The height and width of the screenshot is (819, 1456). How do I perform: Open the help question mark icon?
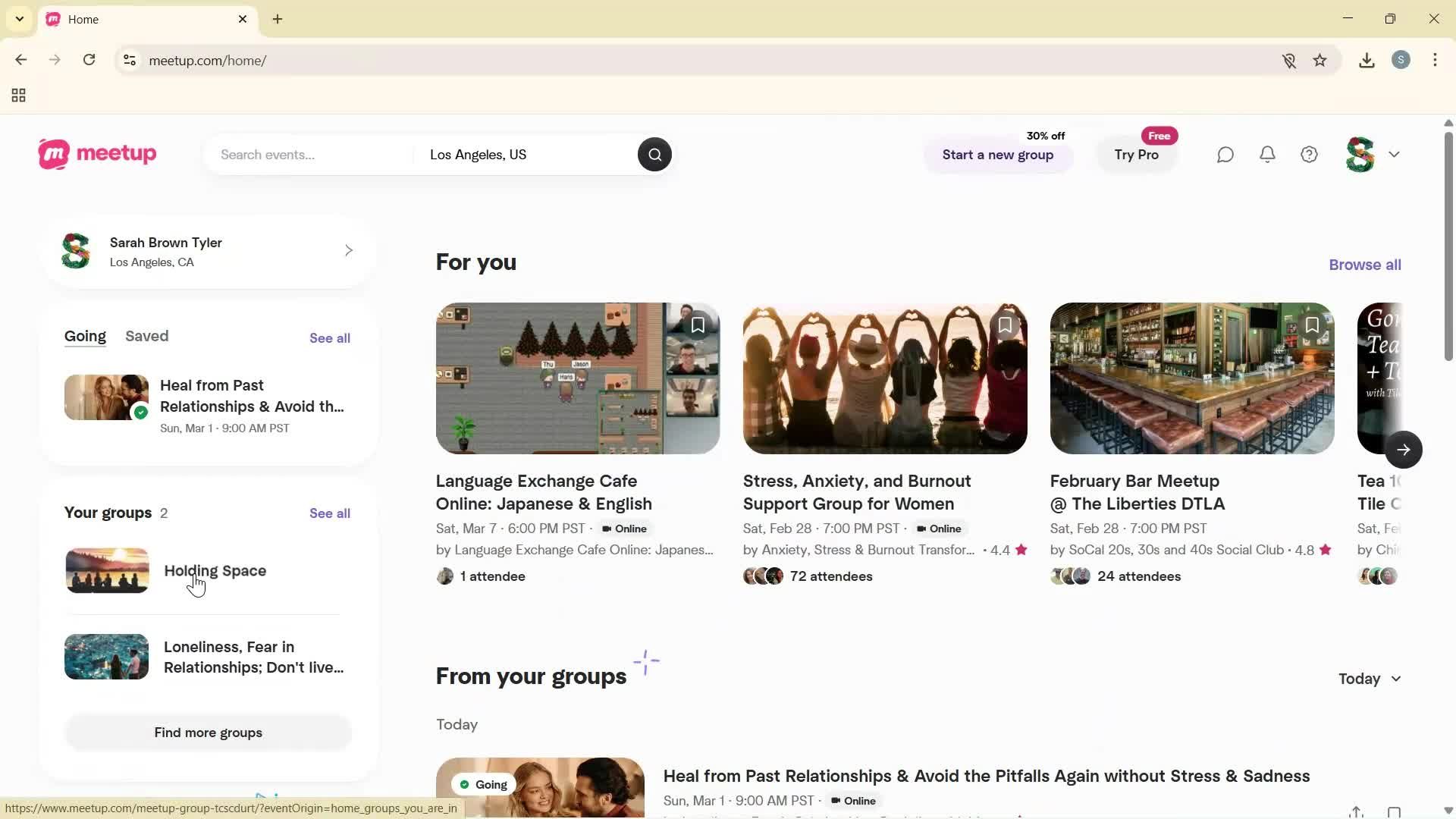(x=1310, y=155)
